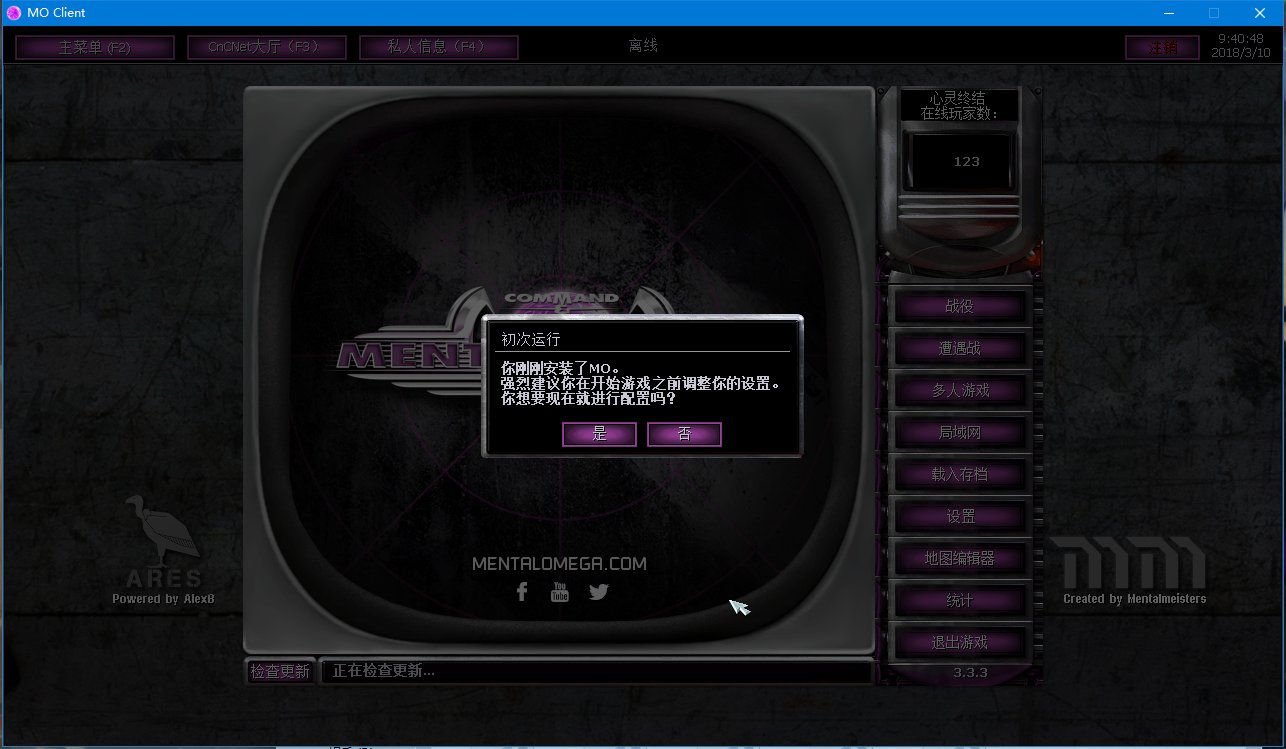
Task: Click 否 to skip configuration
Action: coord(684,434)
